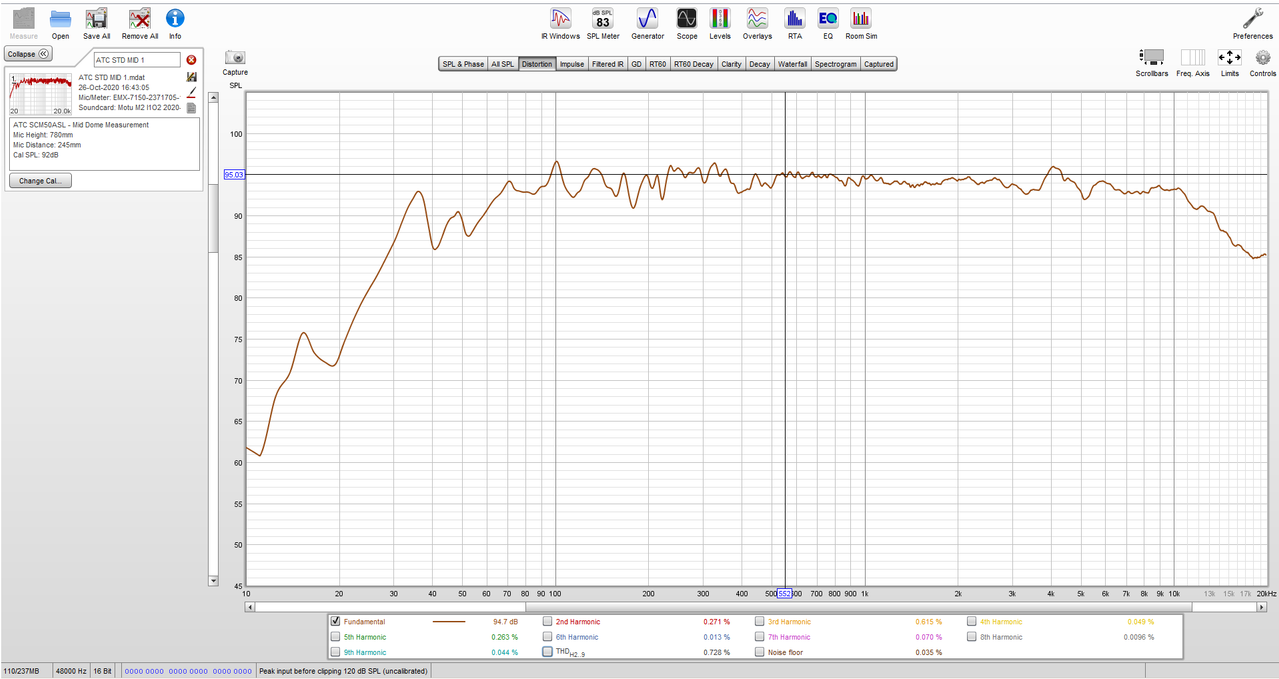This screenshot has height=679, width=1279.
Task: Click the Measure icon
Action: click(x=23, y=18)
